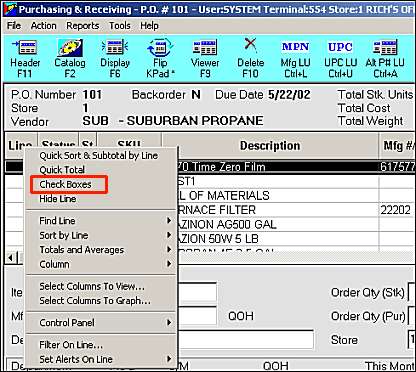Expand the Column submenu
416x372 pixels.
point(100,264)
